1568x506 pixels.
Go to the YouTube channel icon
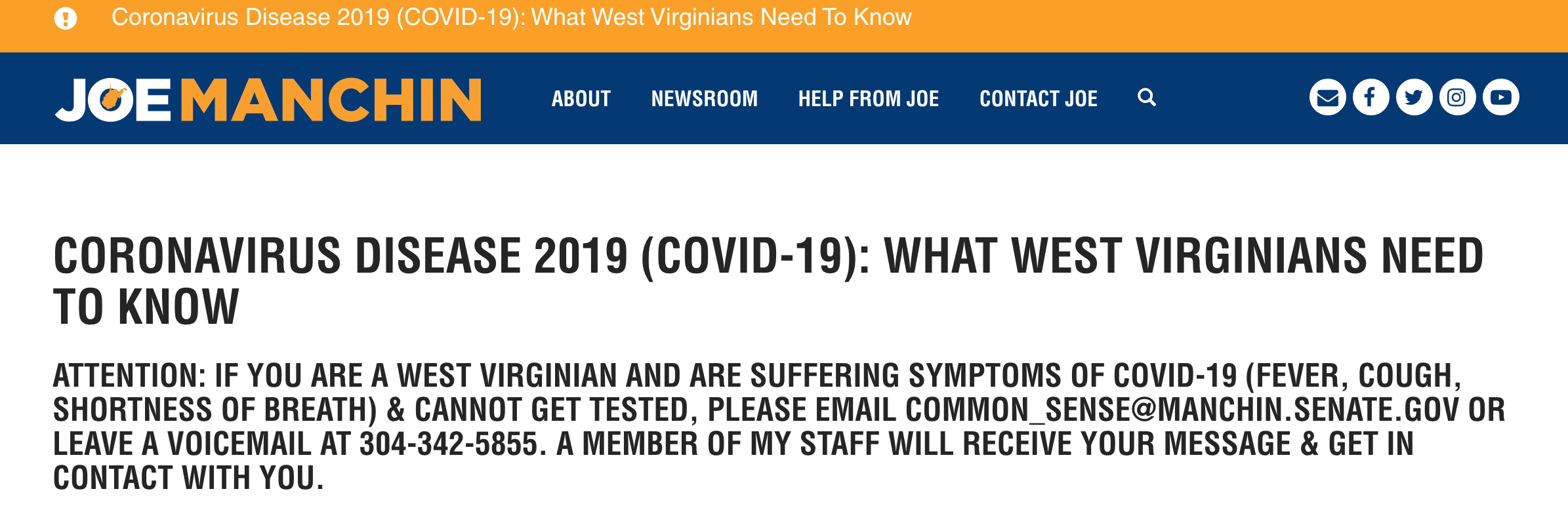click(x=1501, y=98)
